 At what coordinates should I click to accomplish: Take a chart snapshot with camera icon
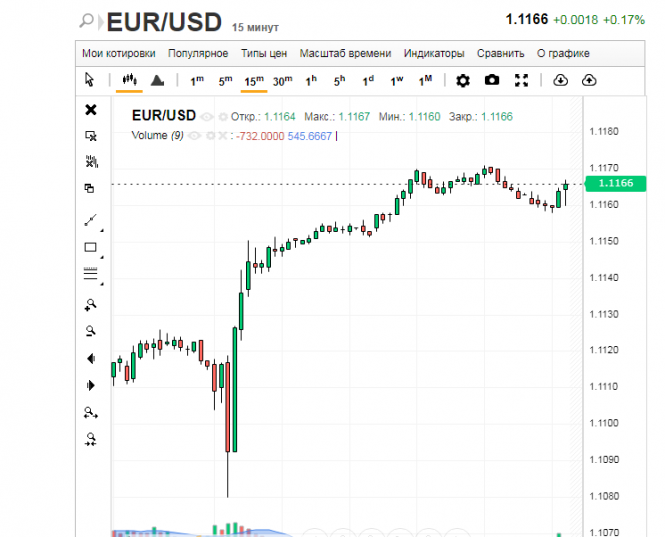click(492, 80)
